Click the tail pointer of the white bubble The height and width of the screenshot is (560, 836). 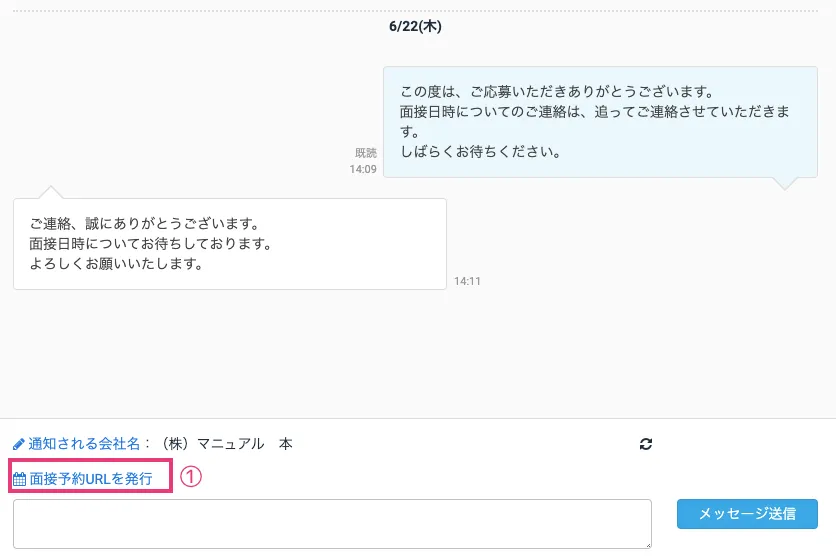(48, 192)
